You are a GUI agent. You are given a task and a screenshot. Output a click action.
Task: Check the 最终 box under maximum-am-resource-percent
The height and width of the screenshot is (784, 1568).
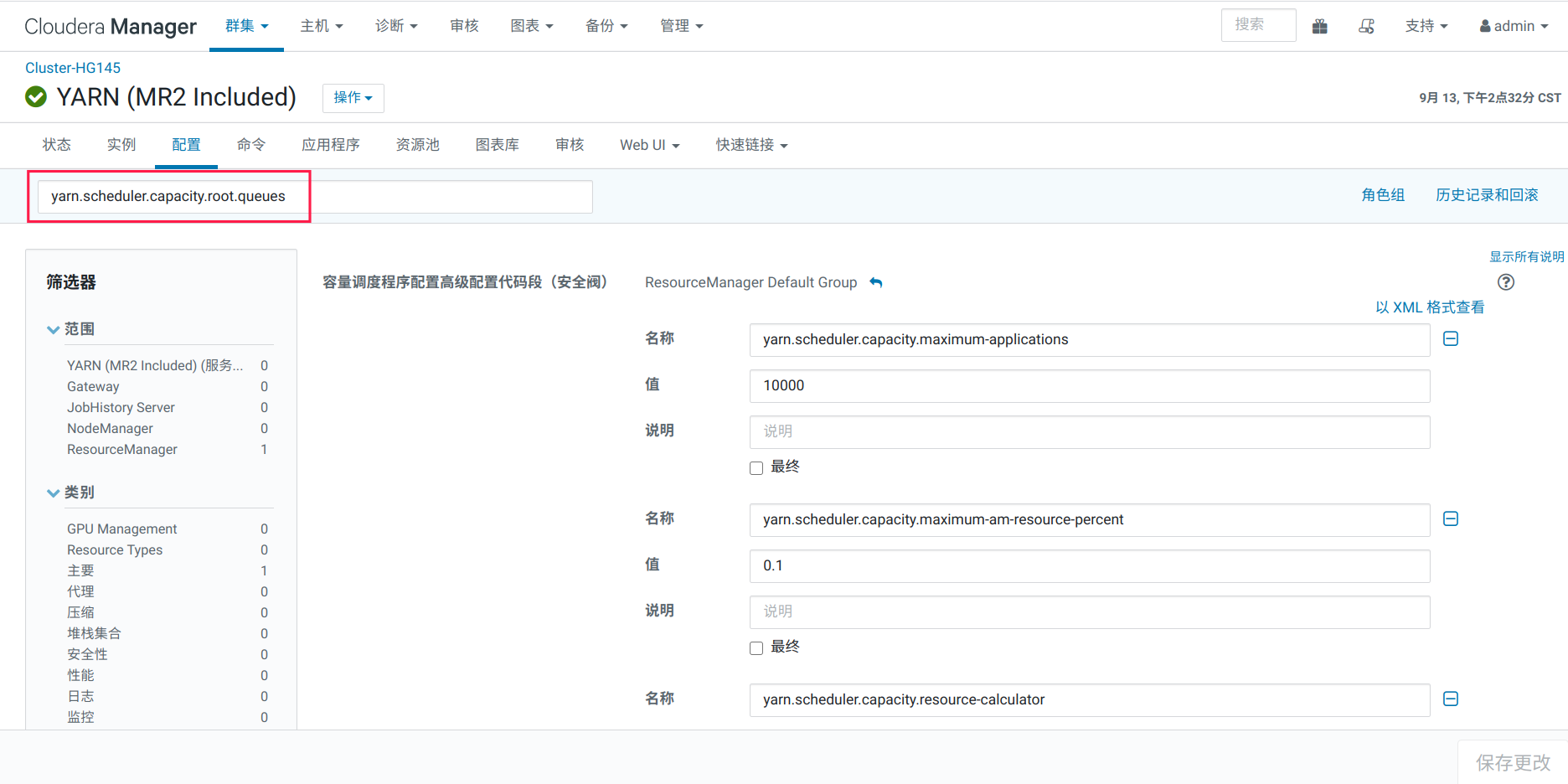pos(756,648)
